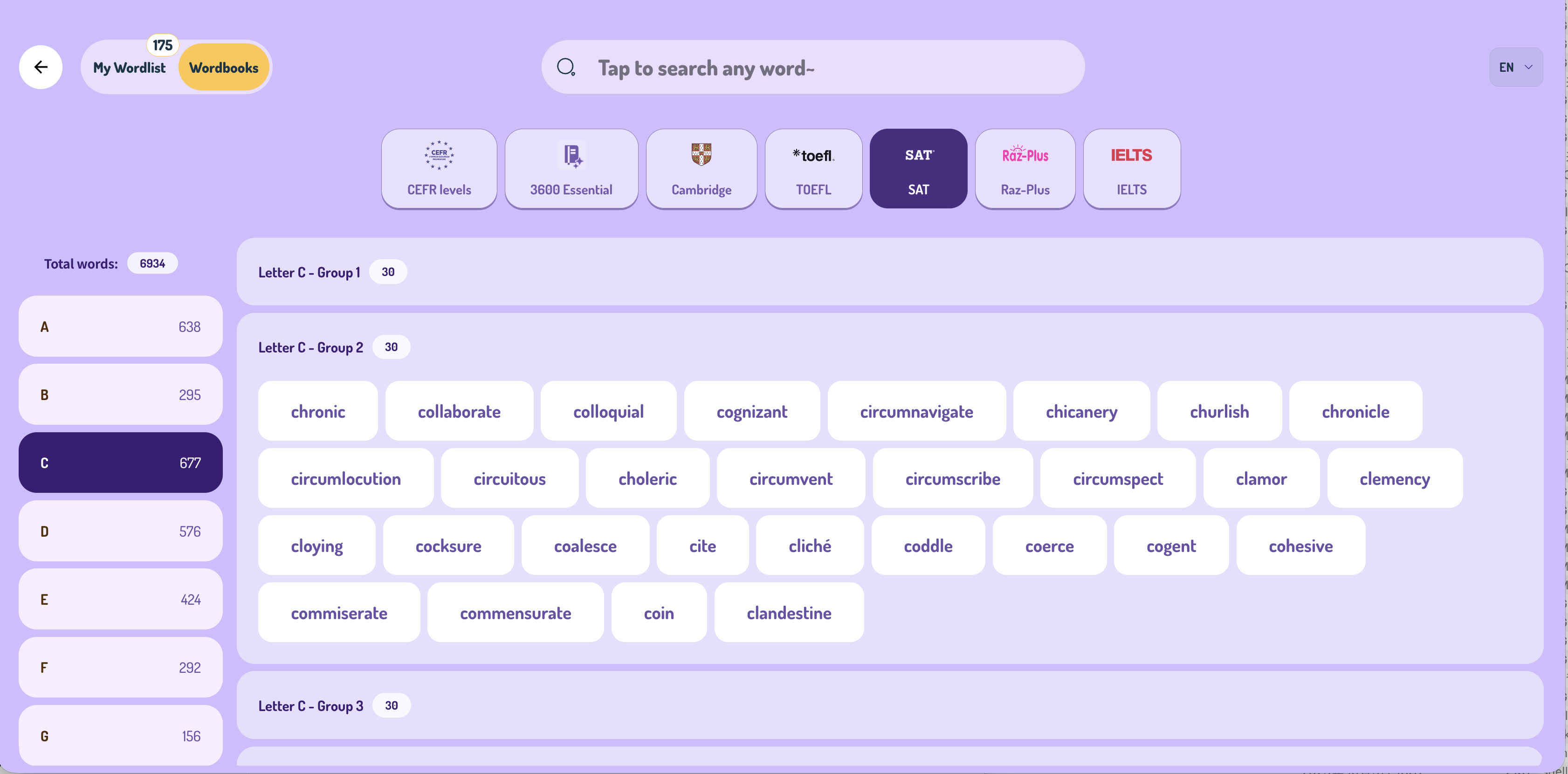Select the SAT wordbook tab
This screenshot has height=774, width=1568.
click(x=918, y=169)
